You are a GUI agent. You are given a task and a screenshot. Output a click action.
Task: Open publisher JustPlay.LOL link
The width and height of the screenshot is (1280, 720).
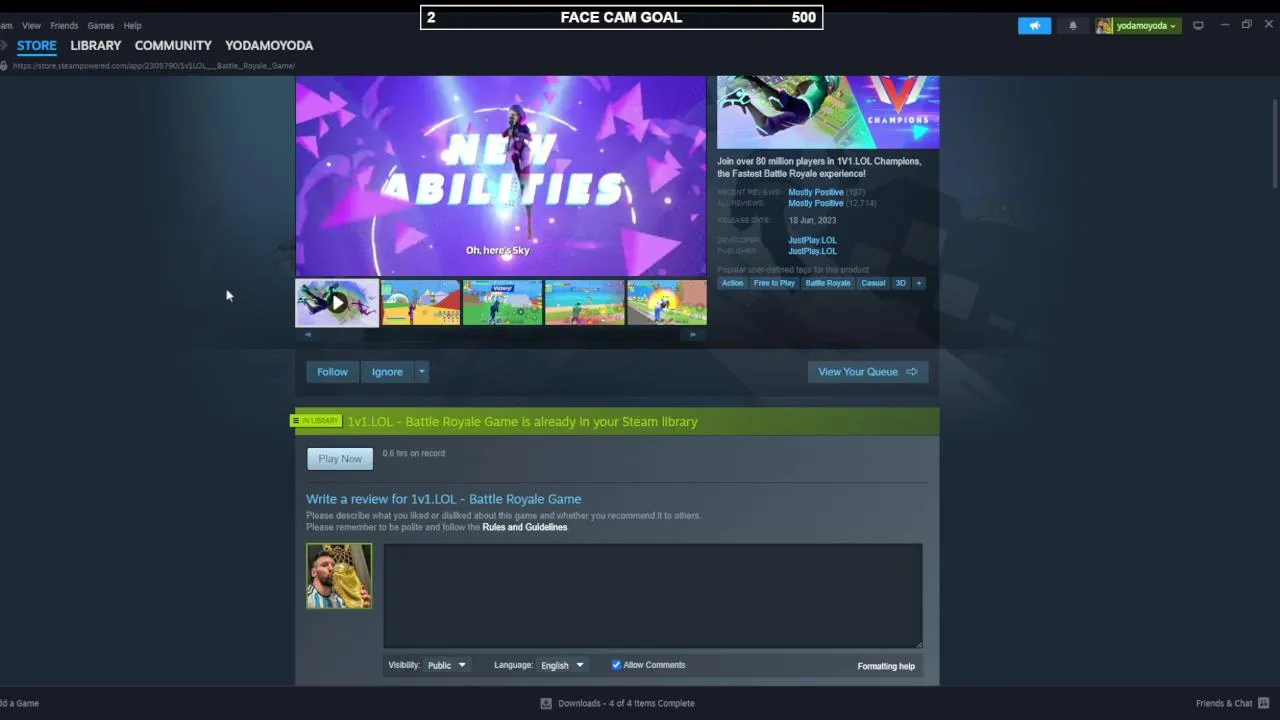tap(812, 251)
